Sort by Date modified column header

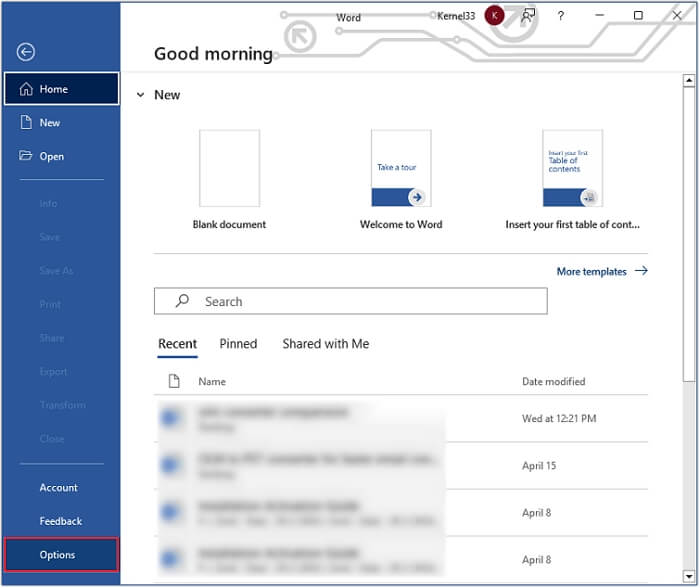point(553,382)
